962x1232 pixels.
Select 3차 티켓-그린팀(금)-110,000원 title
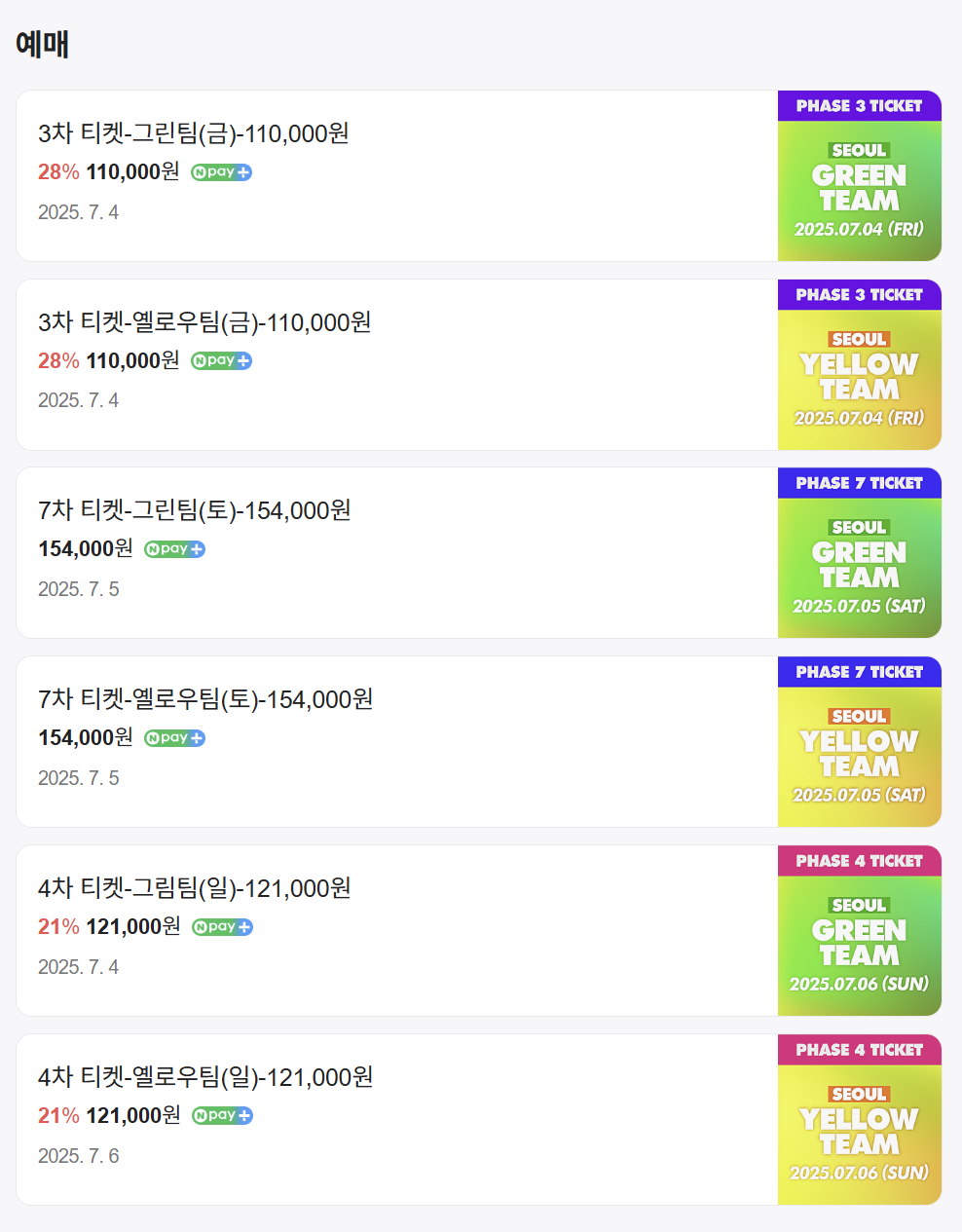[x=194, y=133]
